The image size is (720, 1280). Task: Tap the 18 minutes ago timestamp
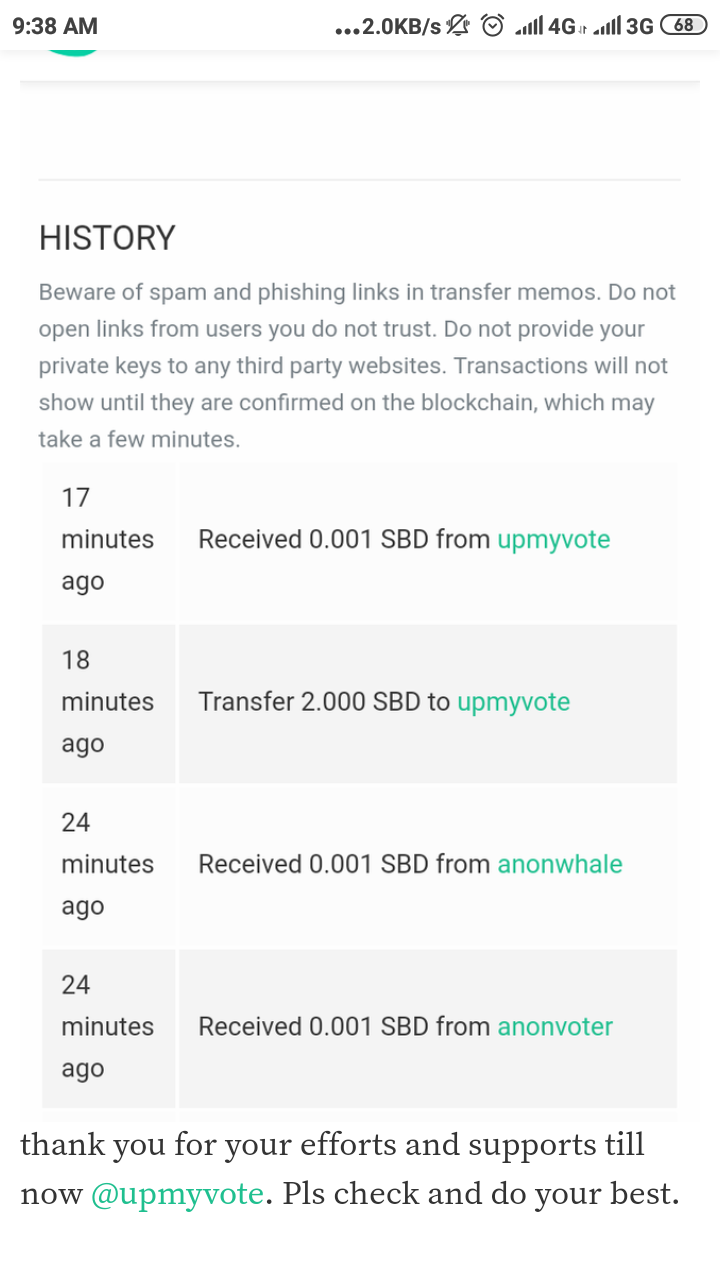107,702
